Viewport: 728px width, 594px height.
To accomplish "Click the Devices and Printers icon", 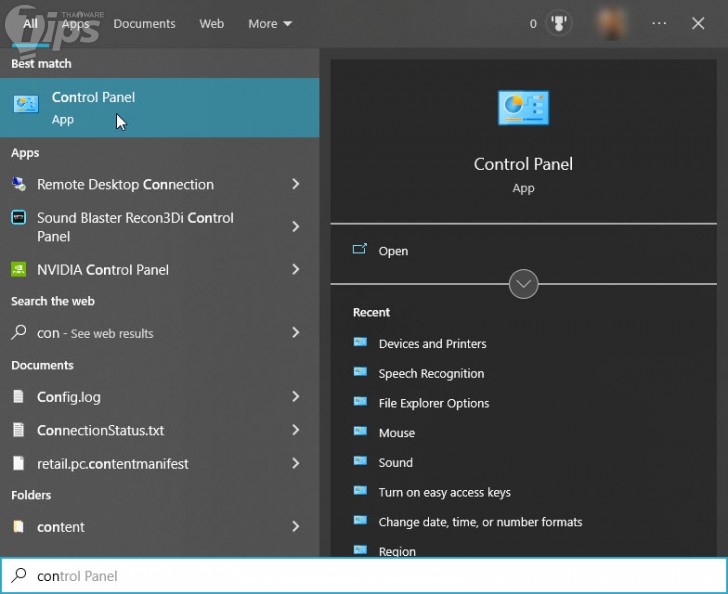I will pyautogui.click(x=360, y=342).
